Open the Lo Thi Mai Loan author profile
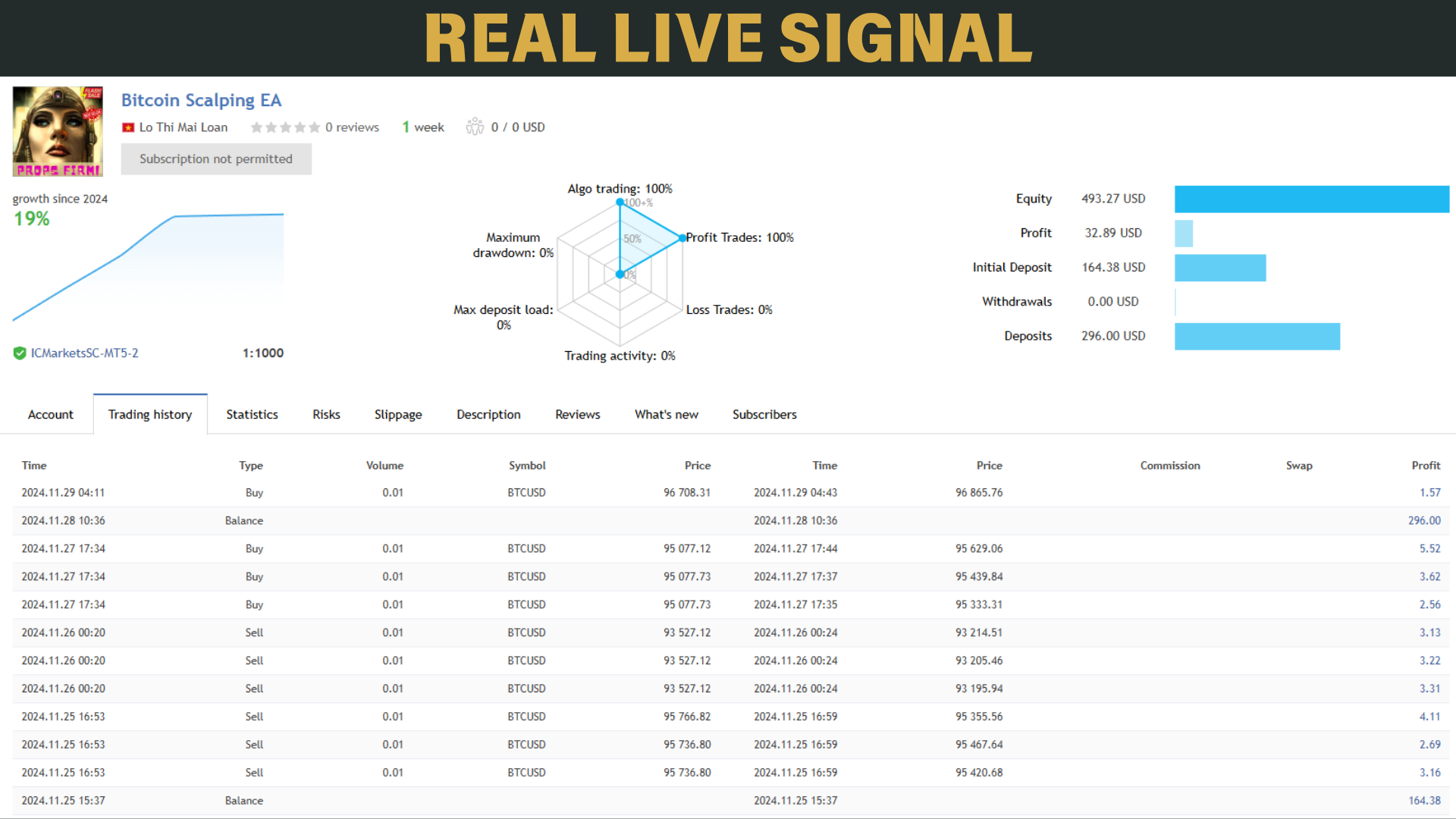 click(184, 127)
